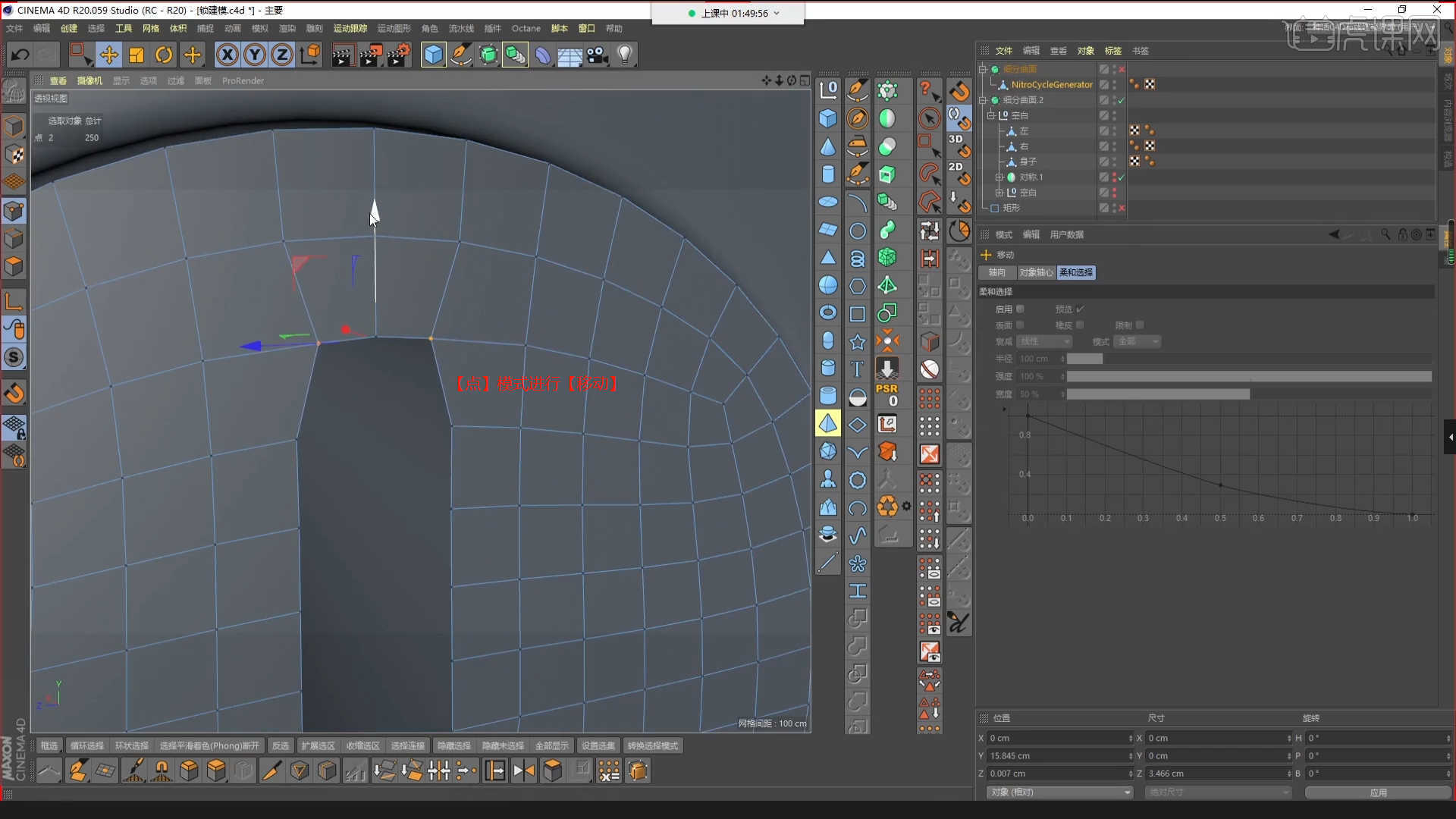Open the 模式 全部 dropdown
The image size is (1456, 819).
(x=1138, y=341)
